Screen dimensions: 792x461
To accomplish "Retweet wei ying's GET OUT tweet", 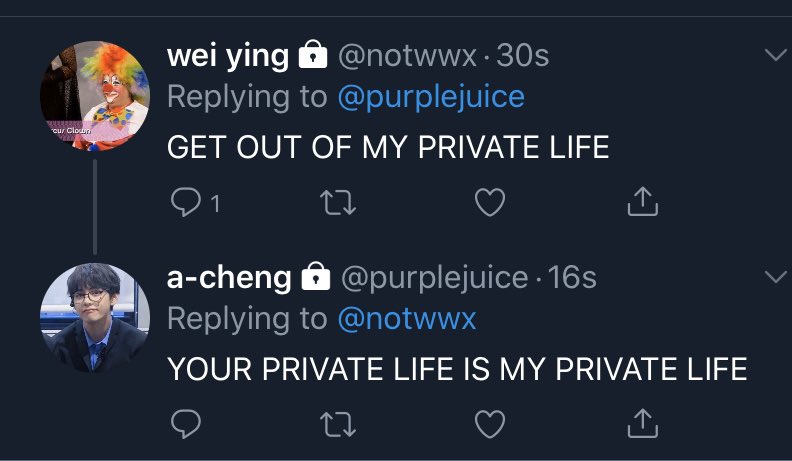I will [338, 202].
